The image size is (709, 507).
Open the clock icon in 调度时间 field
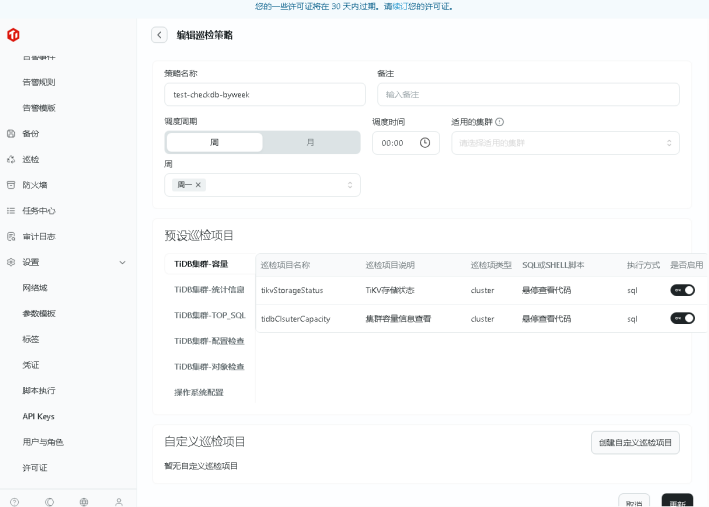click(x=425, y=143)
